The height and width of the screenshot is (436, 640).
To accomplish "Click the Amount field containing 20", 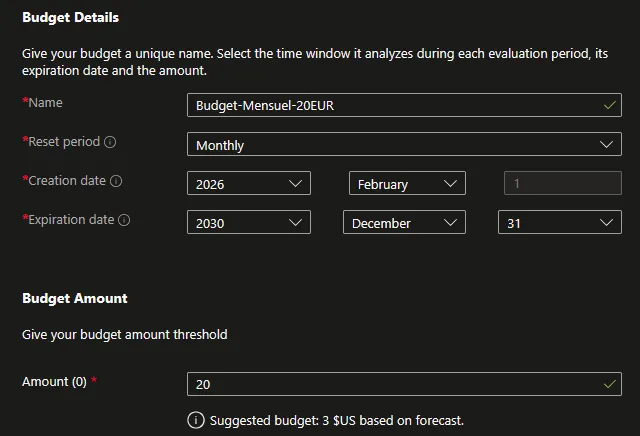I will click(x=404, y=384).
